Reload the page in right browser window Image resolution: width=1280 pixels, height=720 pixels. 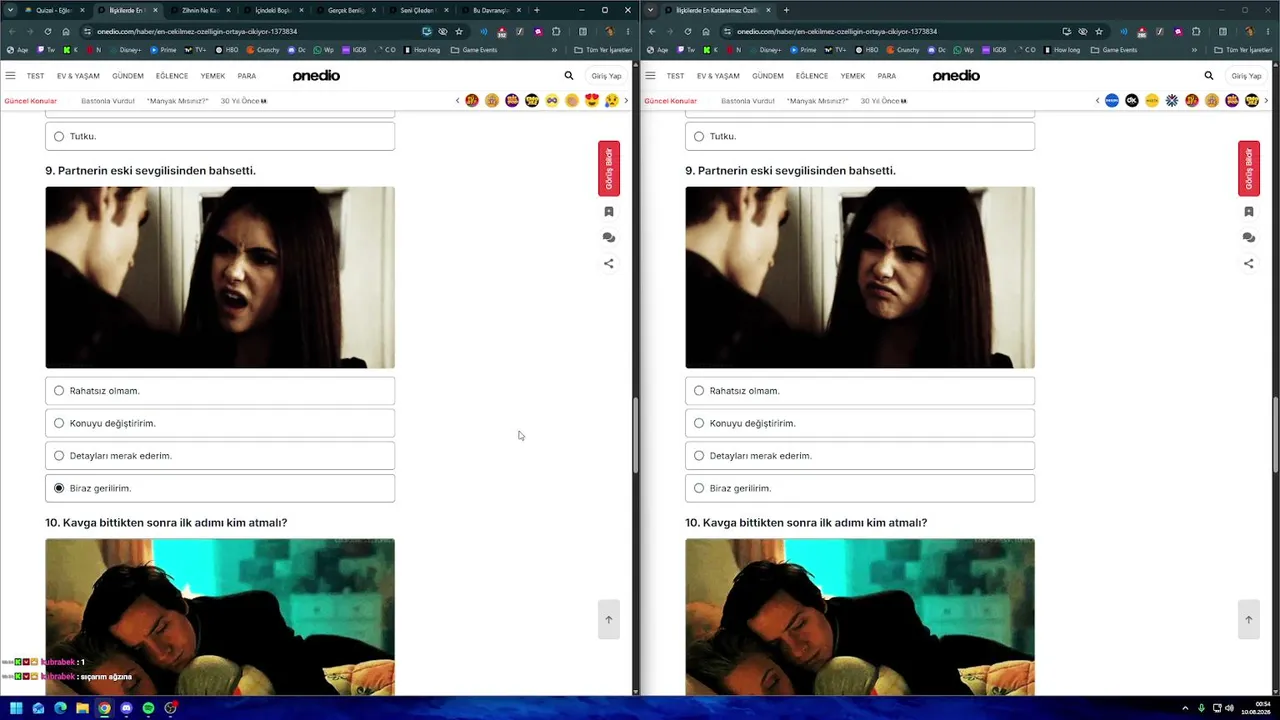pyautogui.click(x=687, y=31)
